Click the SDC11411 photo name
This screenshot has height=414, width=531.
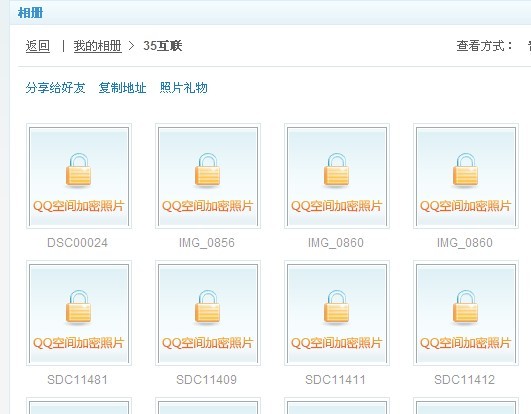point(336,380)
